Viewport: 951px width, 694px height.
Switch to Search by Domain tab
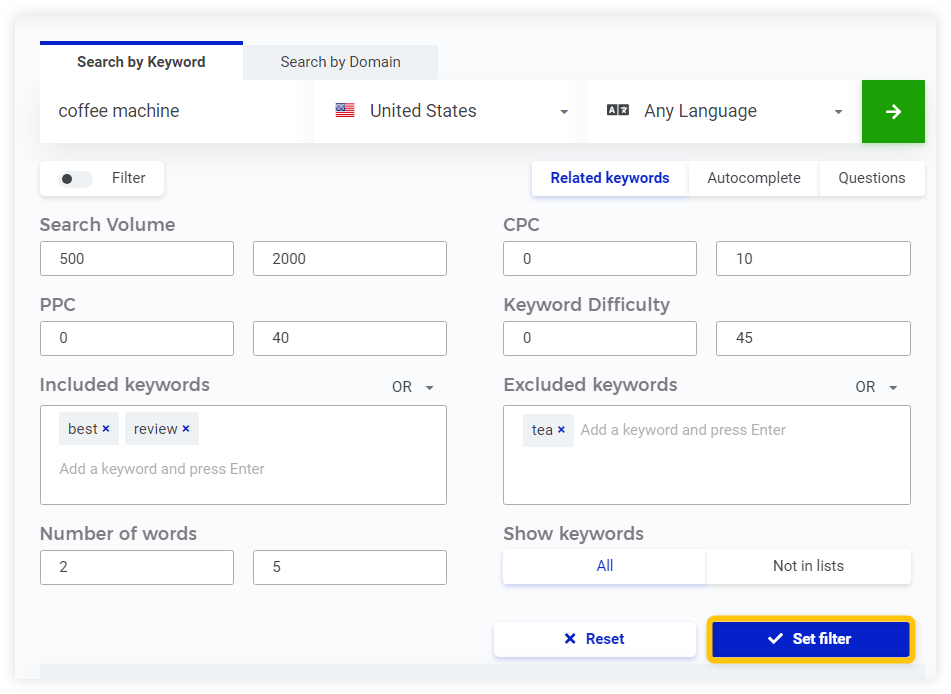pos(340,62)
